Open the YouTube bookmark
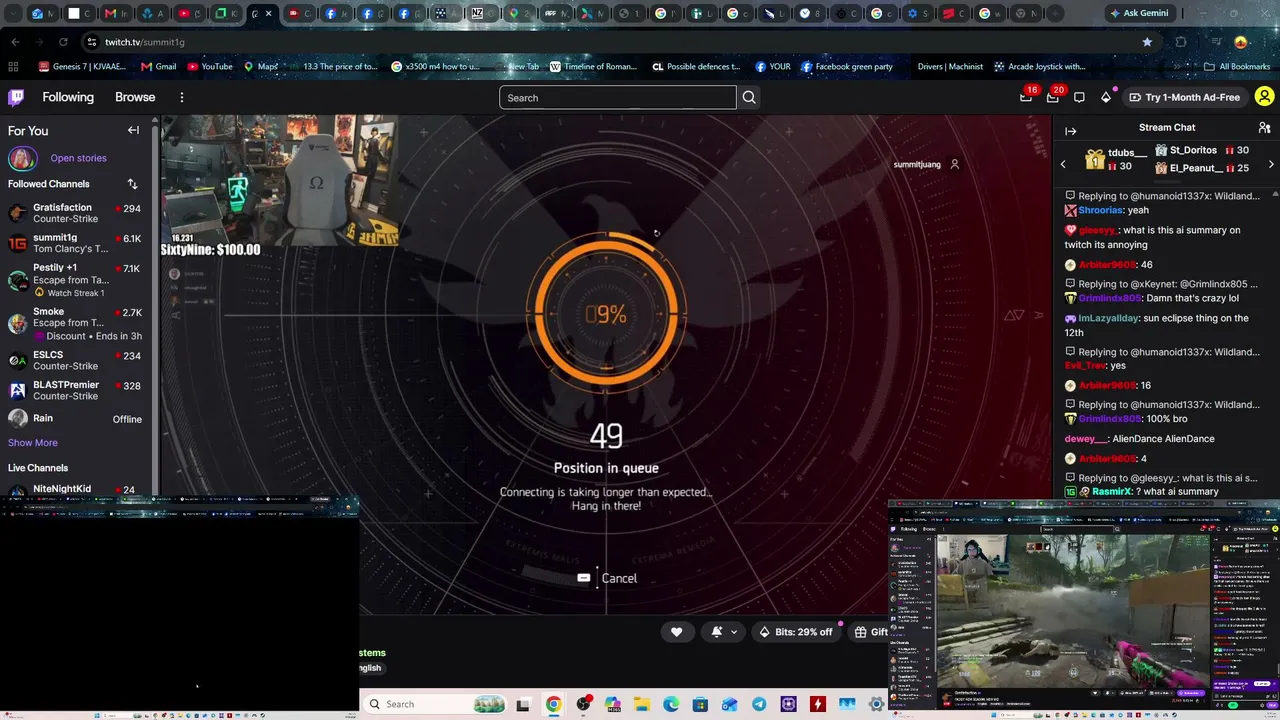The height and width of the screenshot is (720, 1280). (210, 67)
